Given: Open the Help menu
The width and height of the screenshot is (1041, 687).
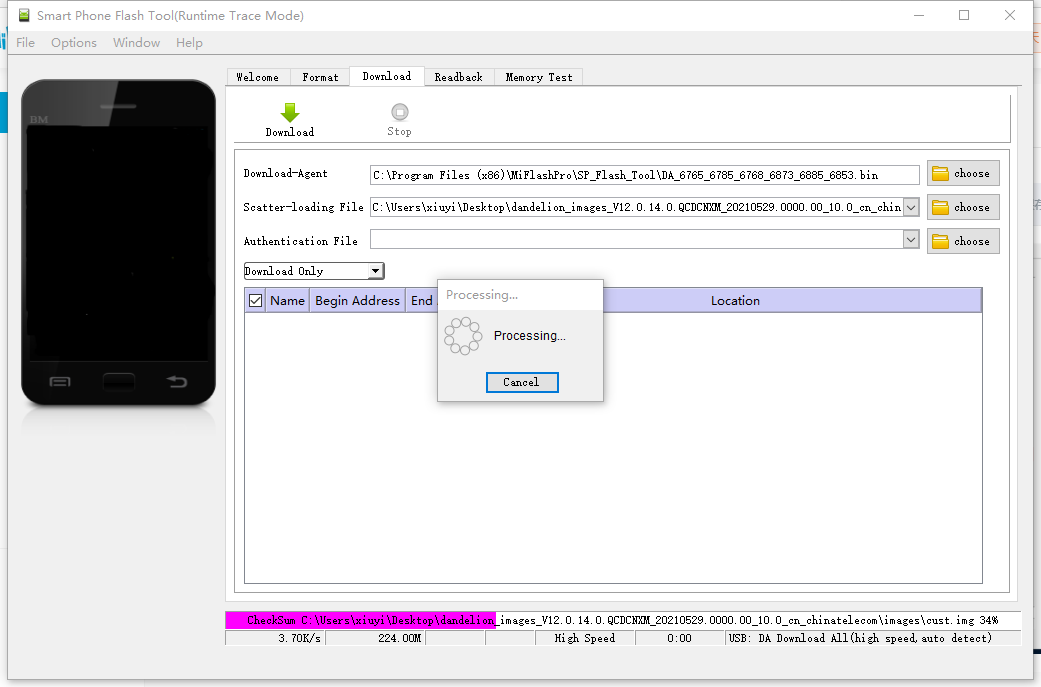Looking at the screenshot, I should [189, 42].
